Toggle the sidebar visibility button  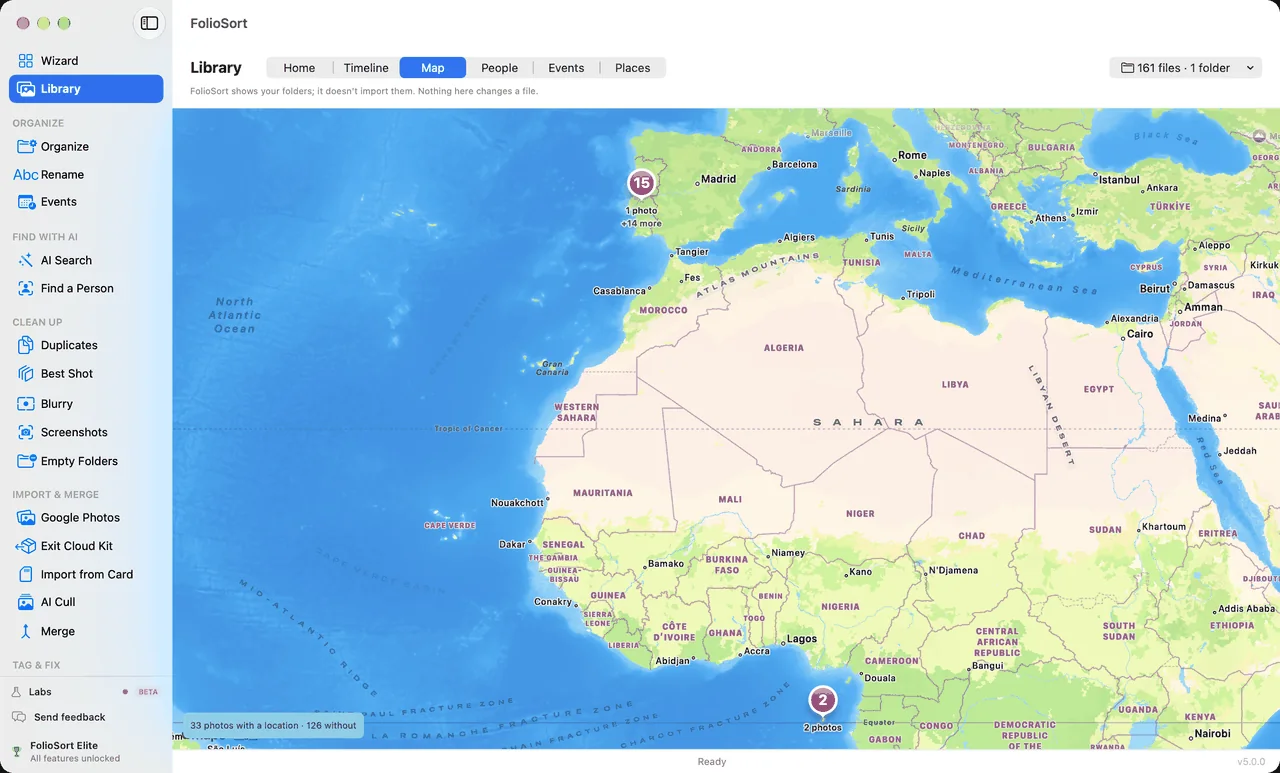coord(149,23)
